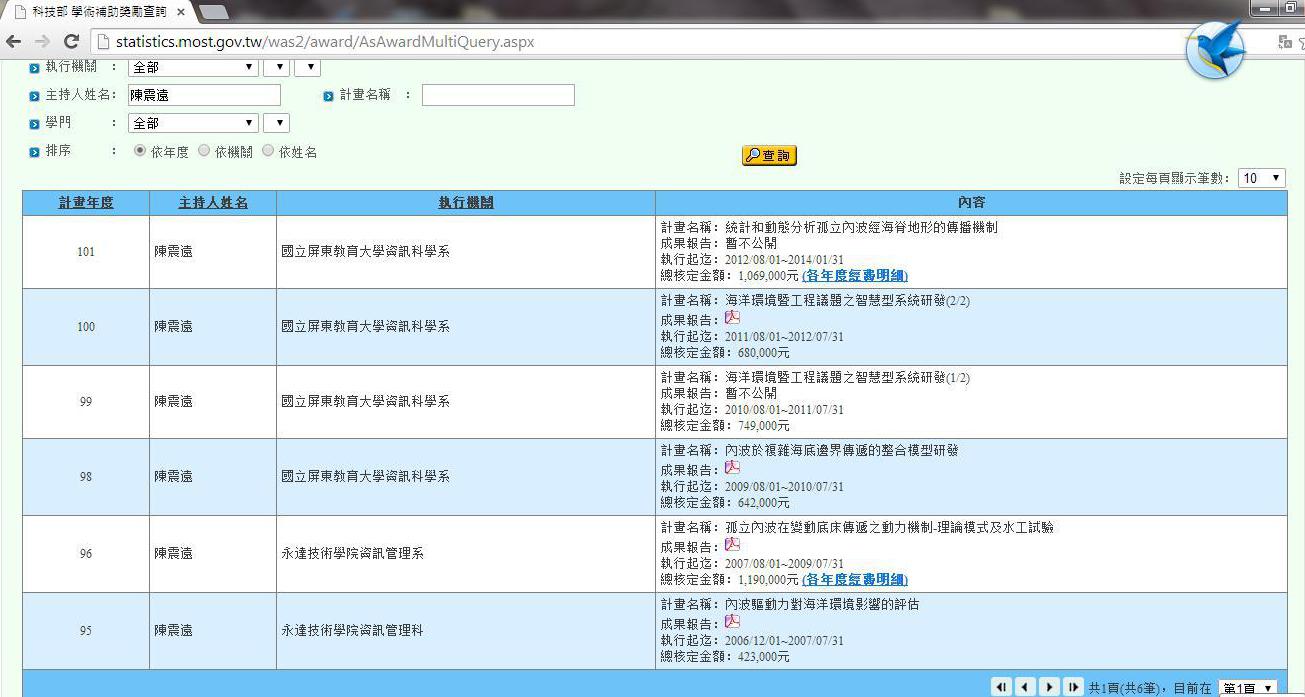Open 各年度經費明細 link for year 101
The width and height of the screenshot is (1305, 697).
point(855,276)
